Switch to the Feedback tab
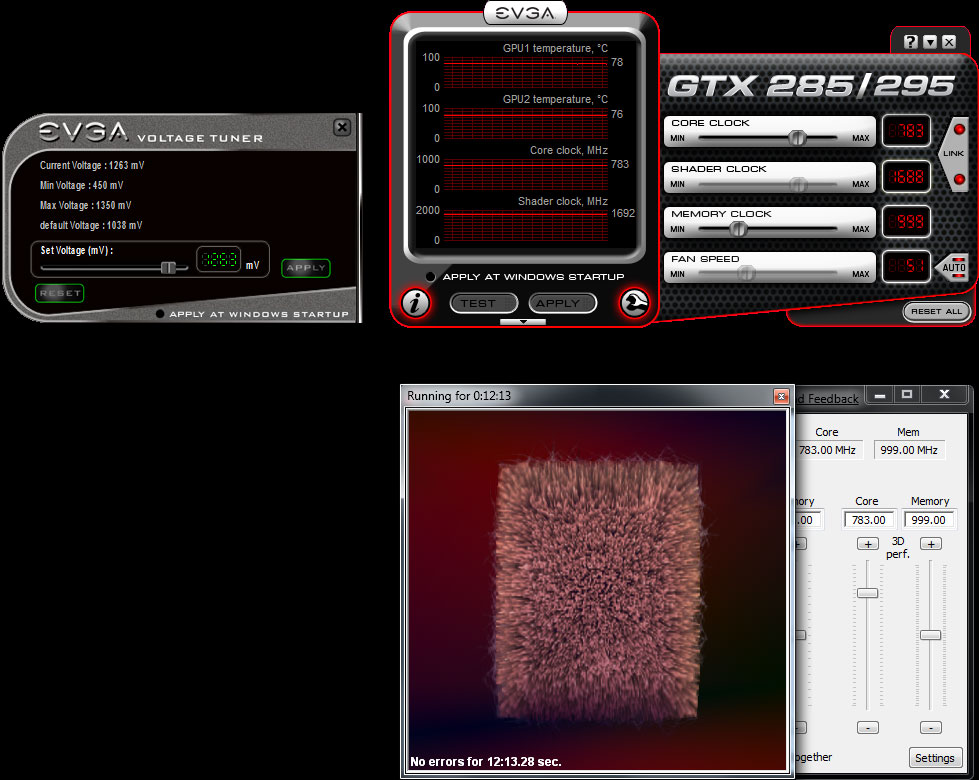Viewport: 979px width, 780px height. [x=831, y=398]
